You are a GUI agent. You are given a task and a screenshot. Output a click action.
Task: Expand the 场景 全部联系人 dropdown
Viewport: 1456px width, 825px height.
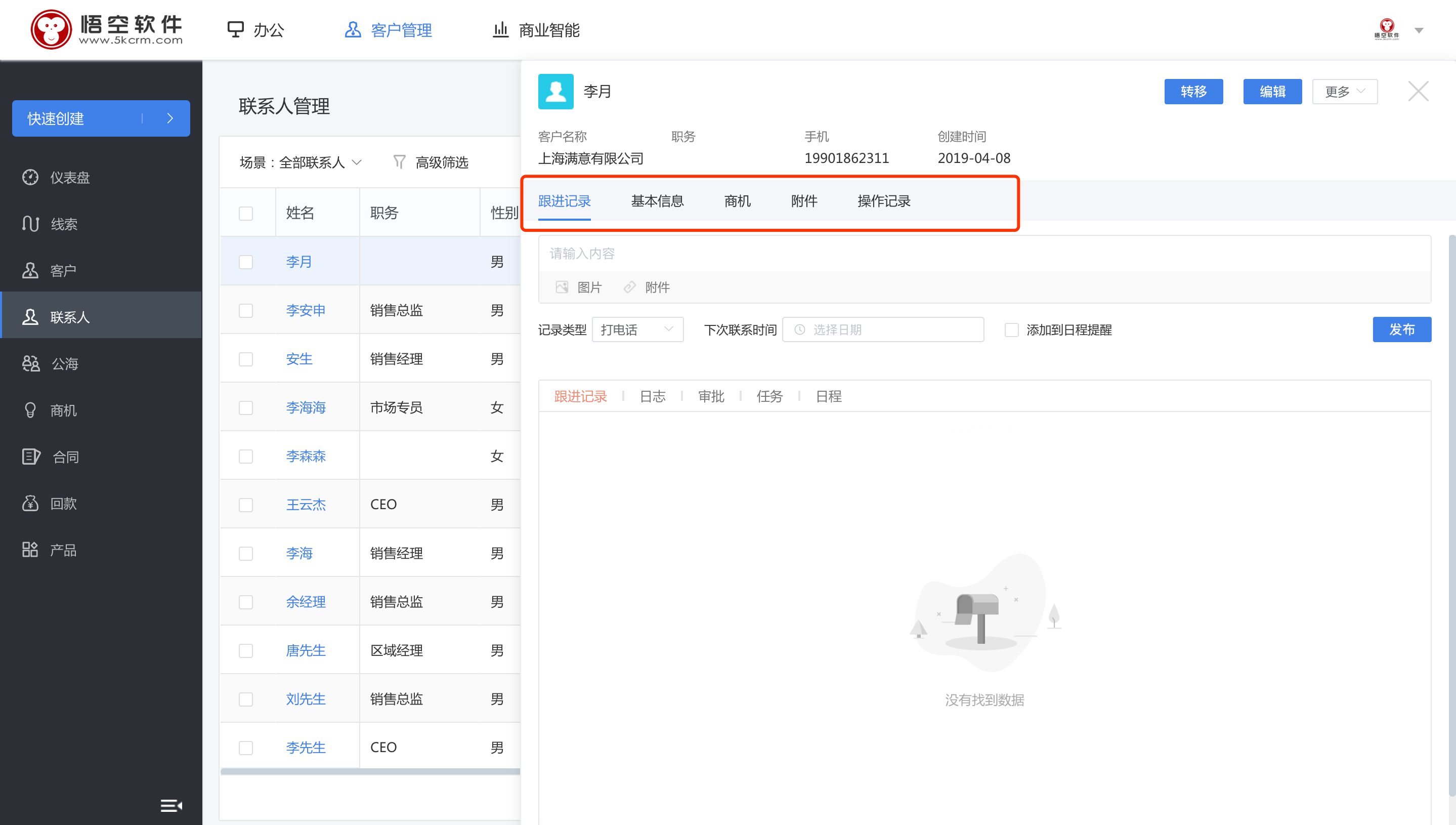coord(300,162)
